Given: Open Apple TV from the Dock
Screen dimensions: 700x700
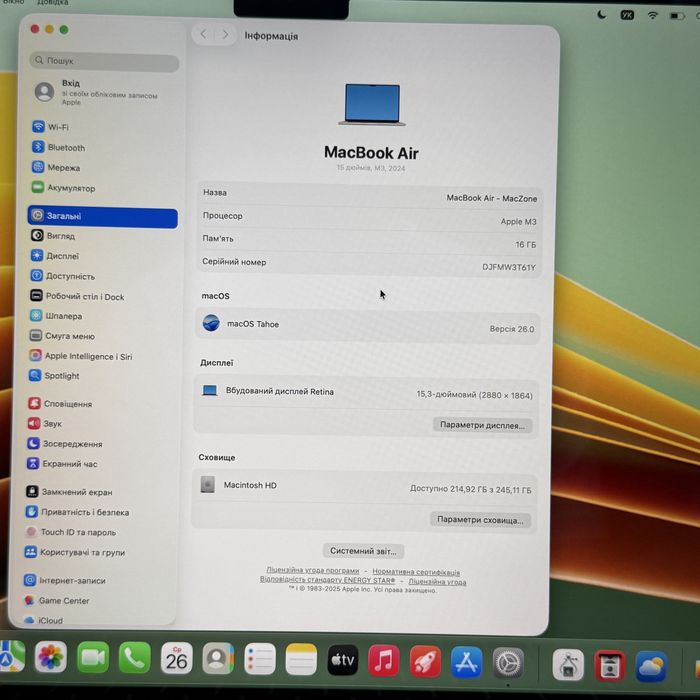Looking at the screenshot, I should coord(343,660).
